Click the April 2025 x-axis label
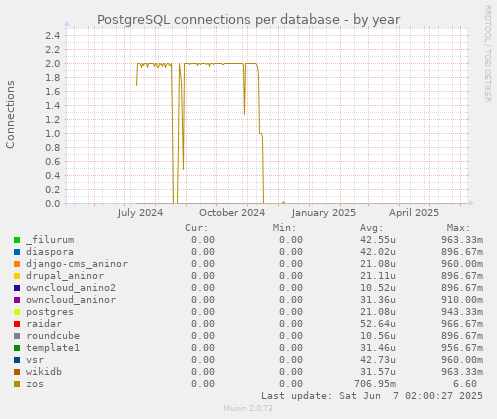 [x=414, y=213]
